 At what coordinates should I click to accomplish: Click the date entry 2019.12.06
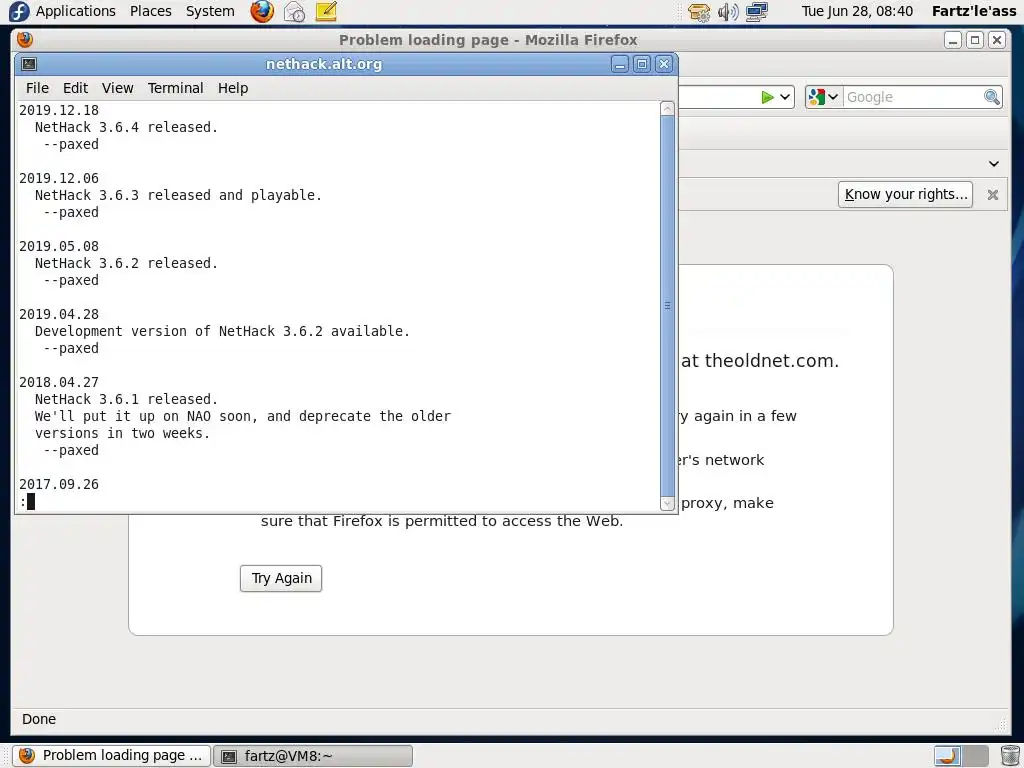click(59, 178)
